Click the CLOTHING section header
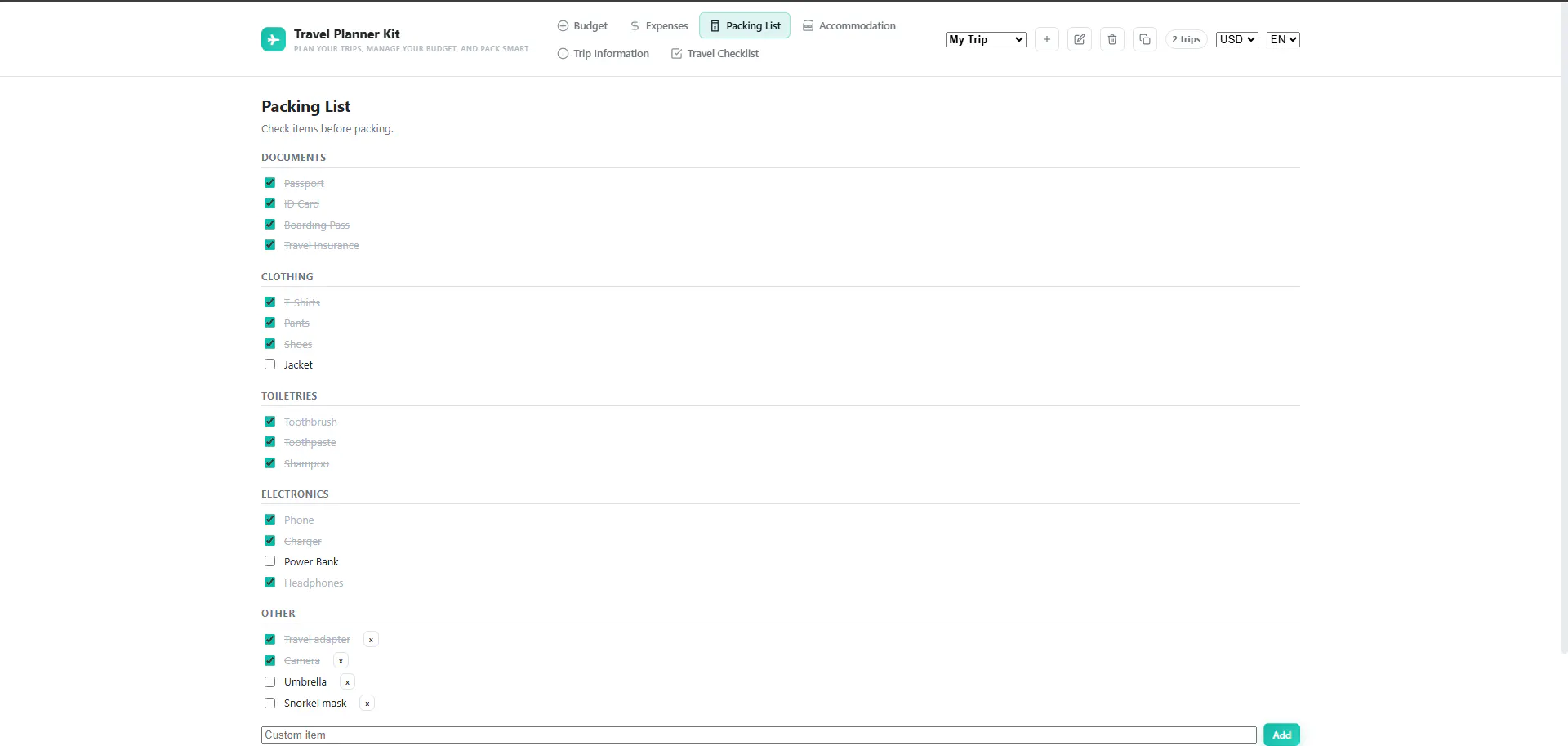 (x=287, y=276)
